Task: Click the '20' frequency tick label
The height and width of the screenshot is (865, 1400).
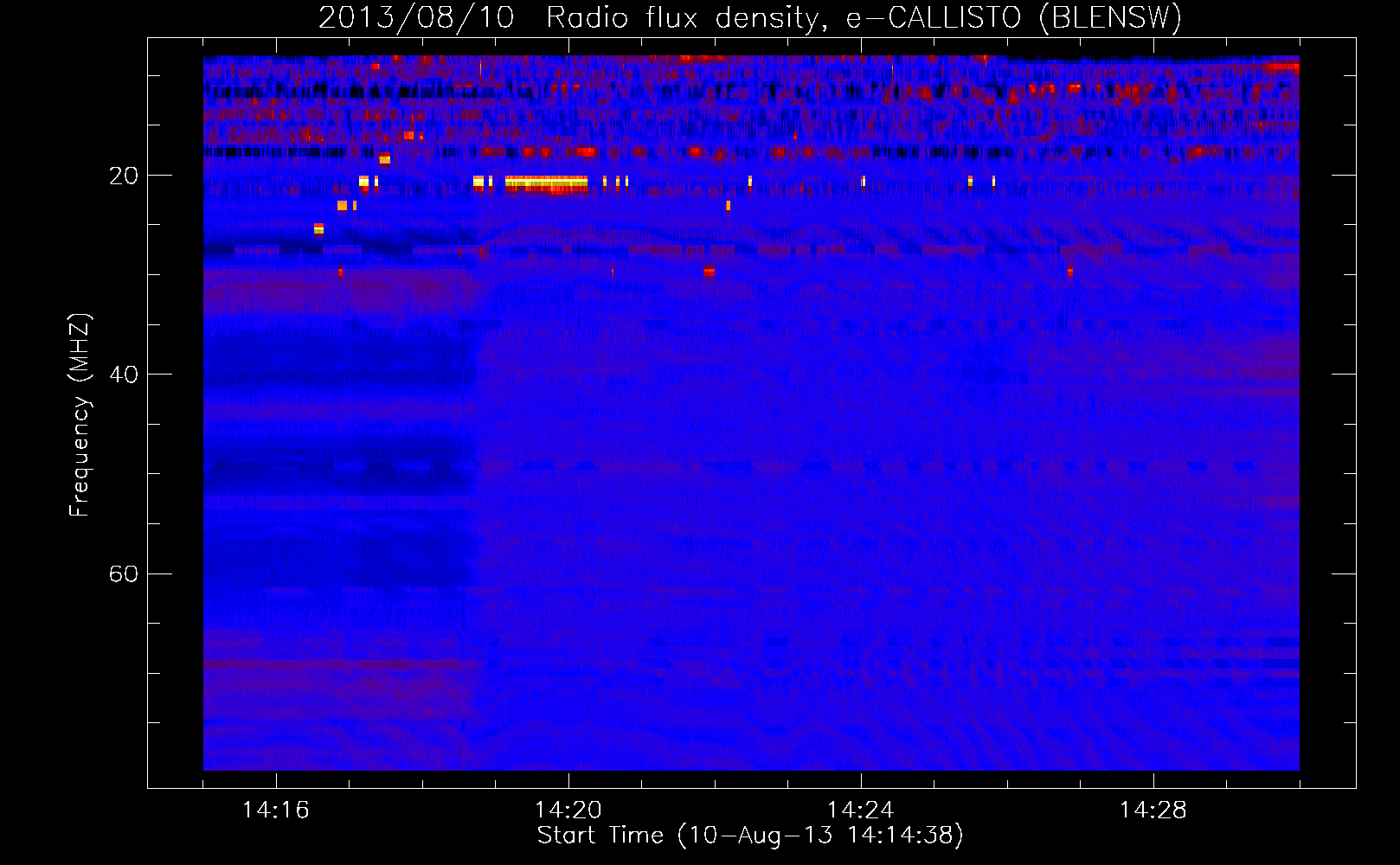Action: click(123, 176)
